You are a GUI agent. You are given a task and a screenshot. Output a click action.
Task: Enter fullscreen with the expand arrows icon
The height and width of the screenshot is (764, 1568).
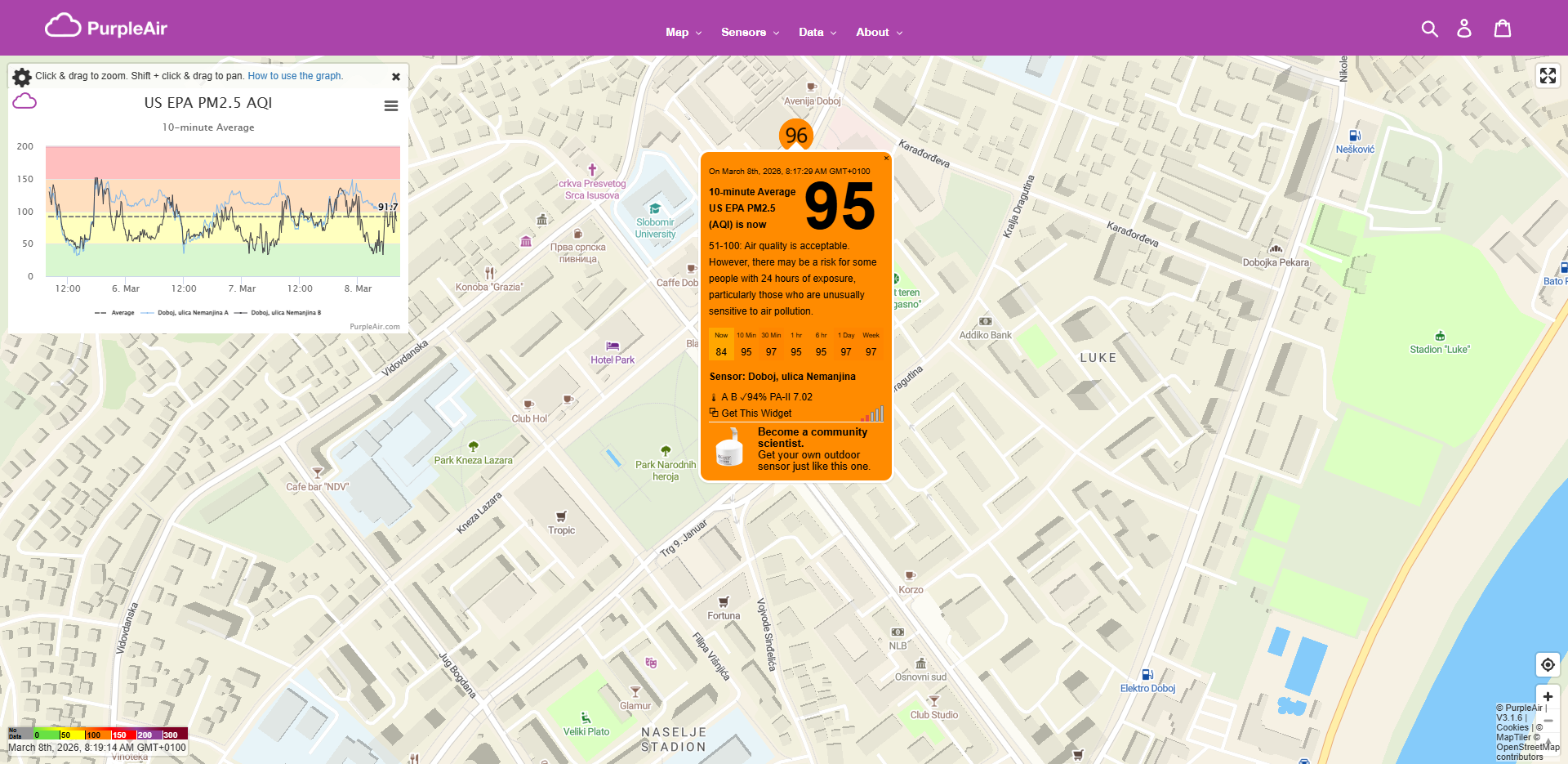click(x=1548, y=75)
